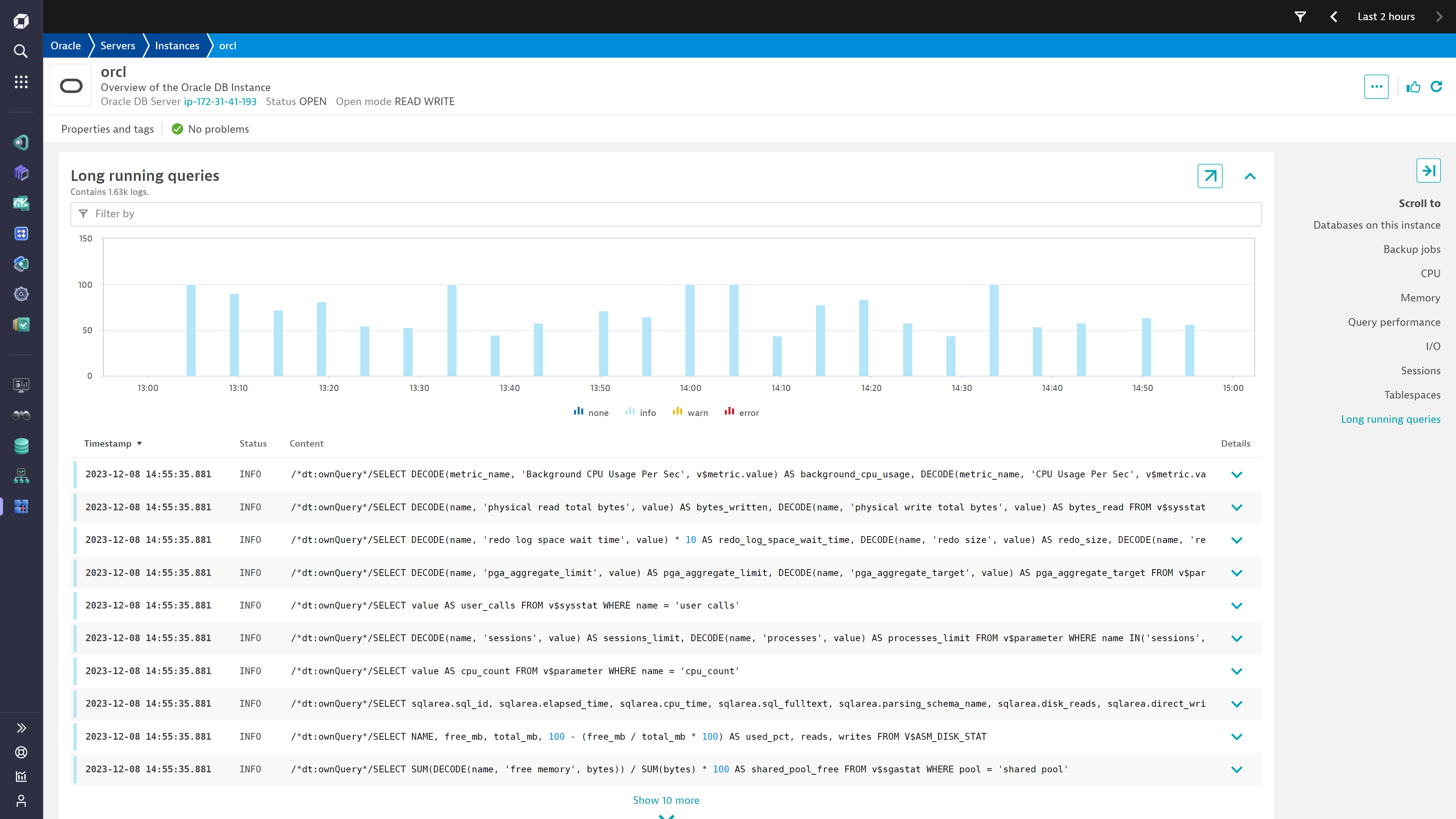Jump to Tablespaces in Scroll to list
The image size is (1456, 819).
pos(1412,394)
